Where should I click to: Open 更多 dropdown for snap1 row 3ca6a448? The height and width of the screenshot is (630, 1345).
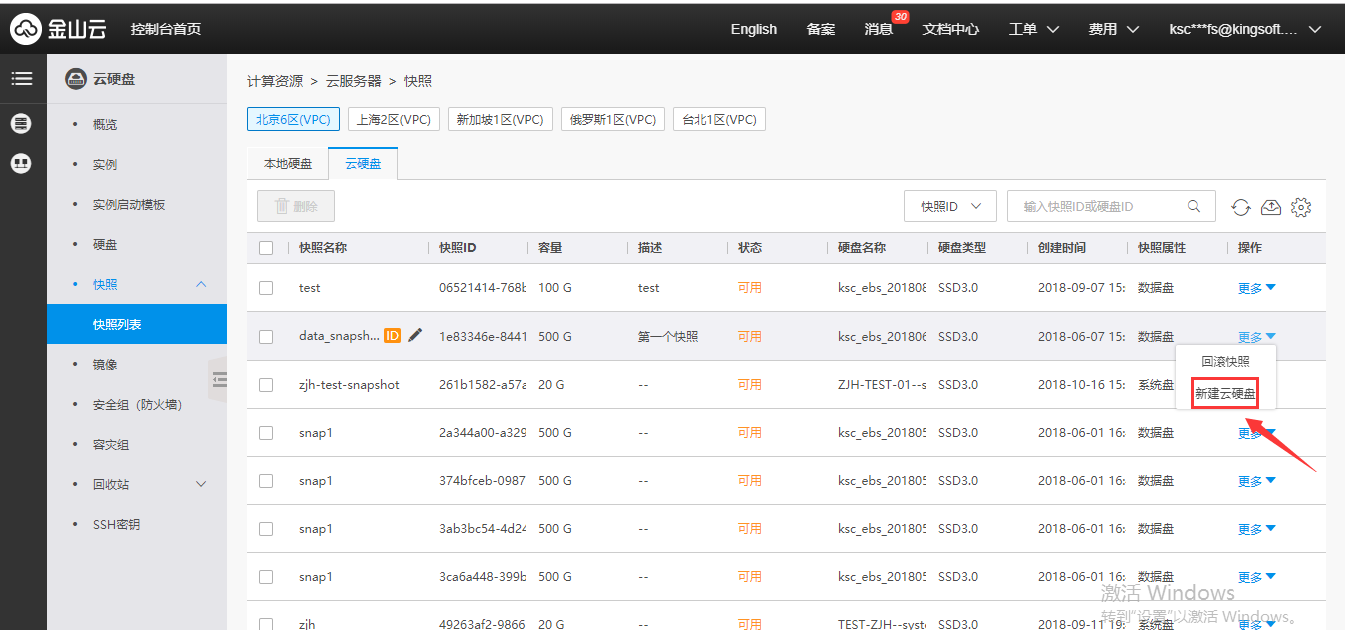tap(1257, 577)
